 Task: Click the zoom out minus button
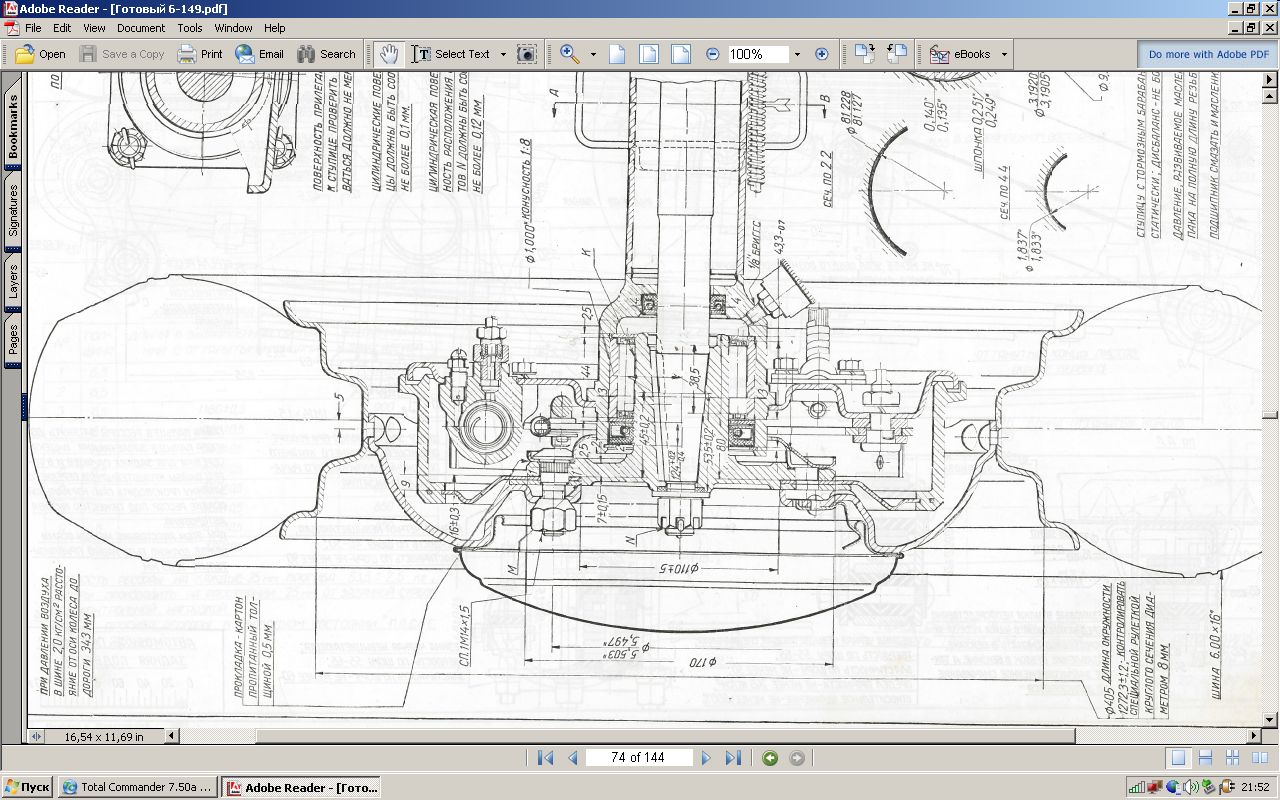click(x=712, y=54)
